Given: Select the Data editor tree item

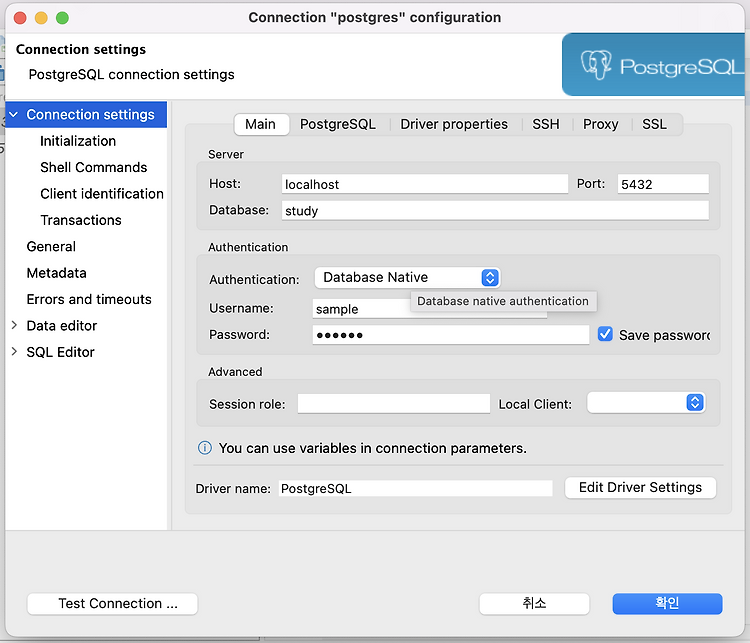Looking at the screenshot, I should coord(62,326).
